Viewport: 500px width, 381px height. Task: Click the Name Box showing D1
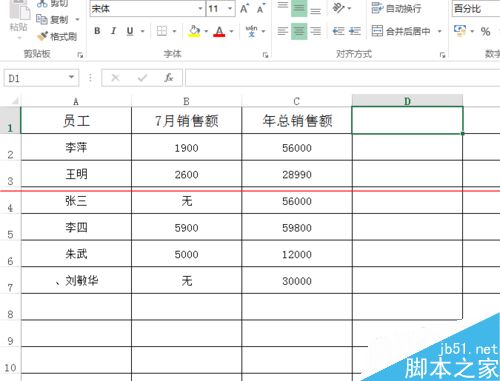[35, 78]
